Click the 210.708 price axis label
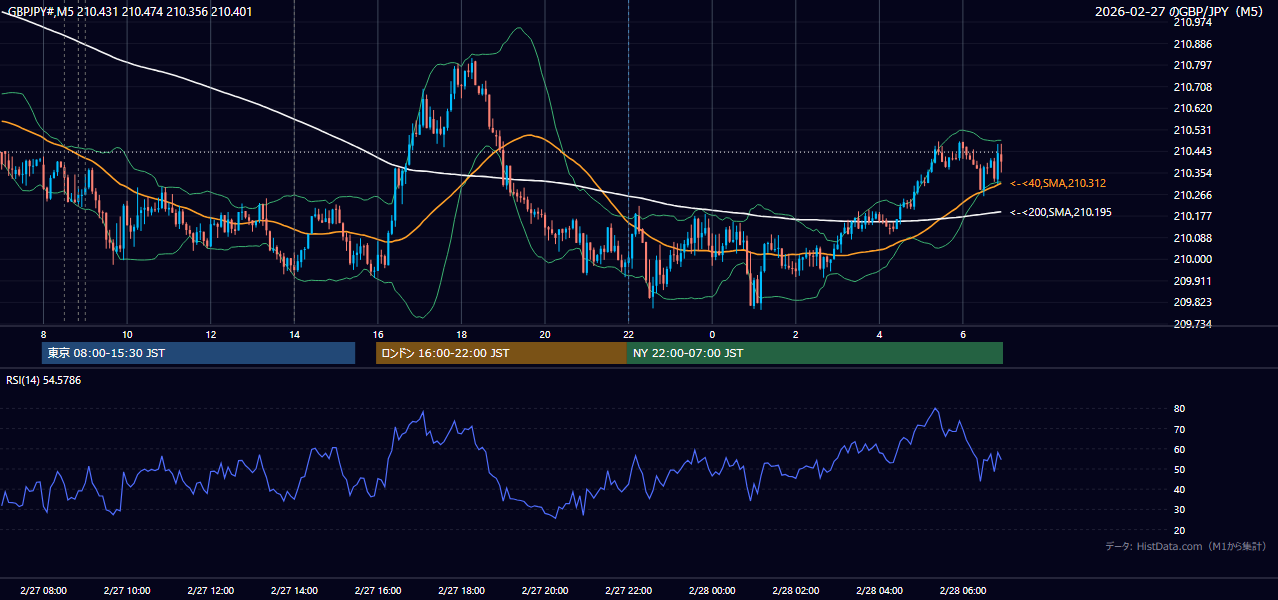This screenshot has height=600, width=1278. (x=1192, y=87)
